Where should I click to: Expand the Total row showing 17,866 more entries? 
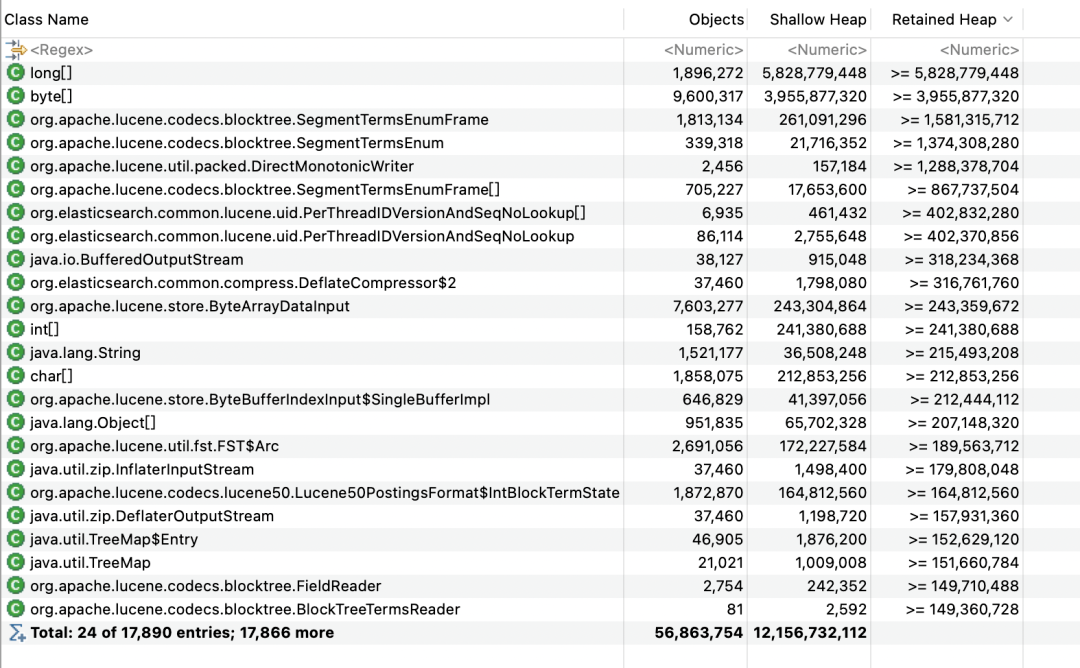coord(182,632)
